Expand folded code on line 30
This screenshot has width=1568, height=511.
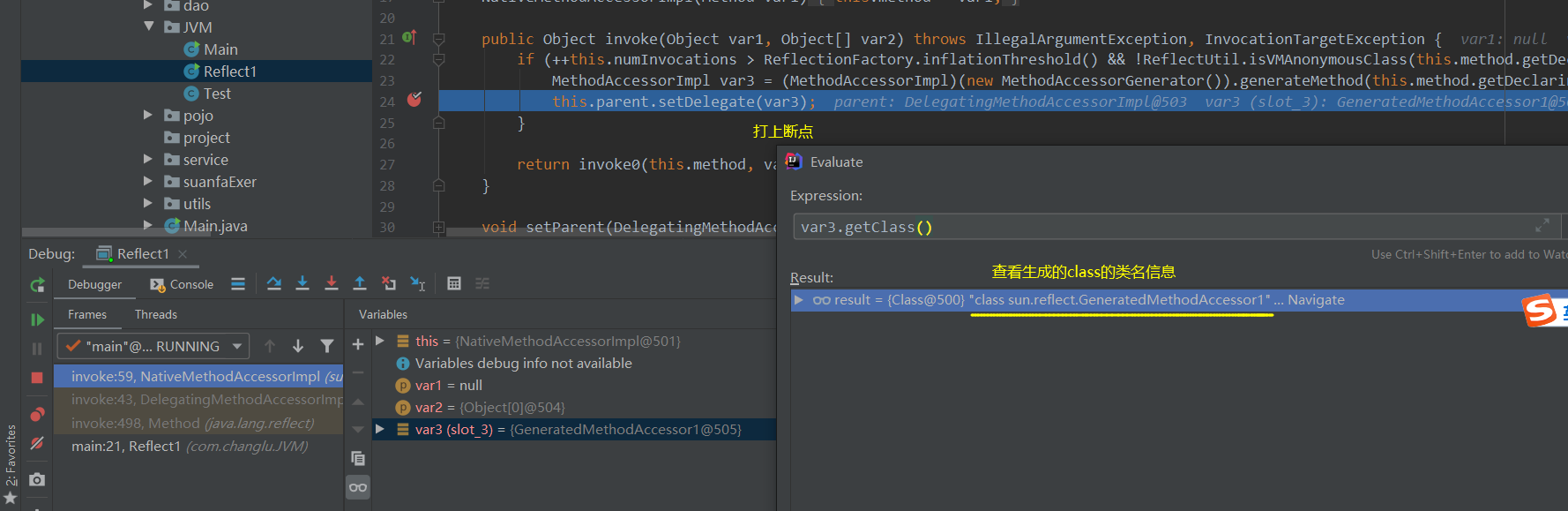438,227
